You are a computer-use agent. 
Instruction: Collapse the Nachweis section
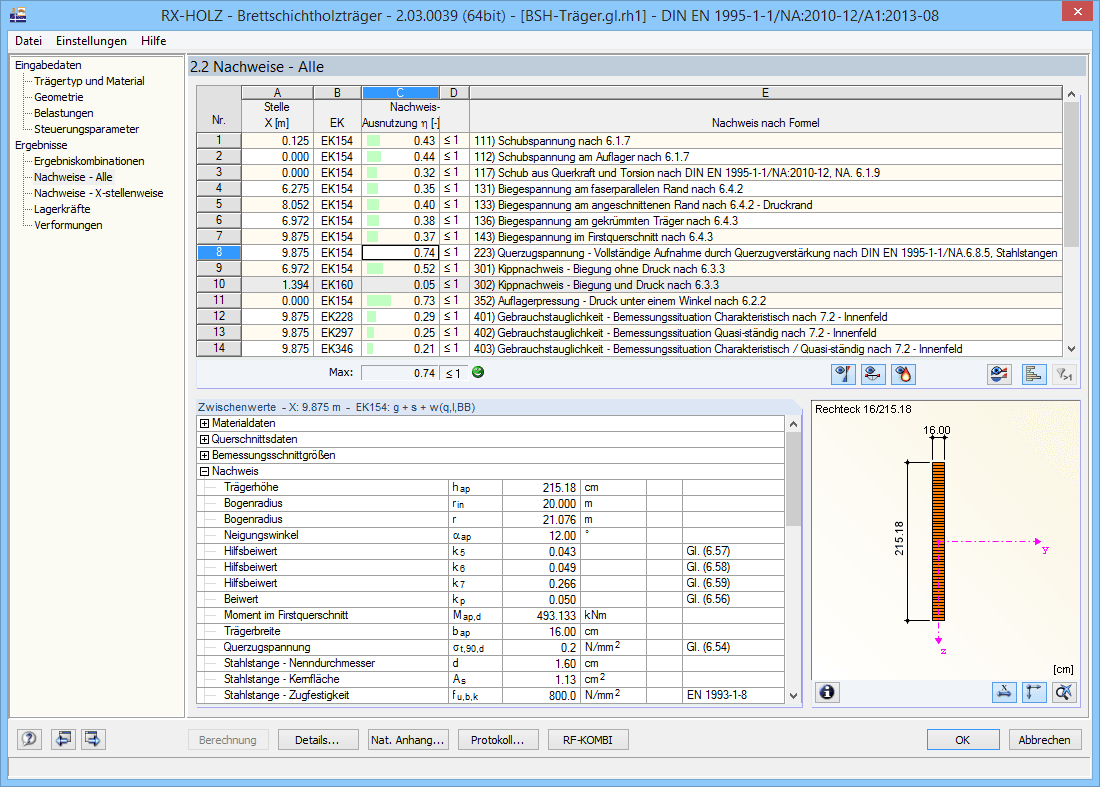coord(205,471)
